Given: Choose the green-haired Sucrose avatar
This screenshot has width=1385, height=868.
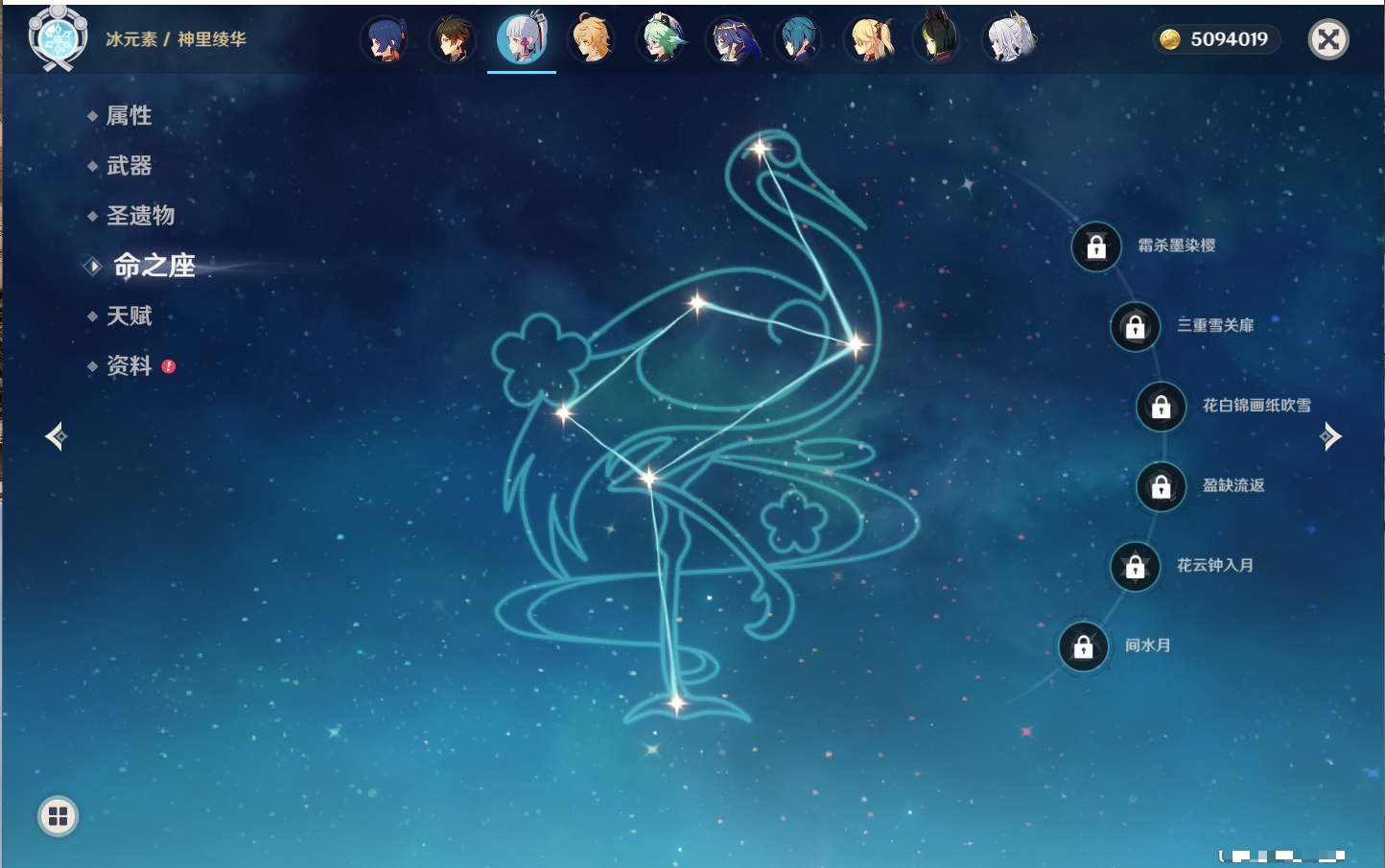Looking at the screenshot, I should pyautogui.click(x=662, y=40).
